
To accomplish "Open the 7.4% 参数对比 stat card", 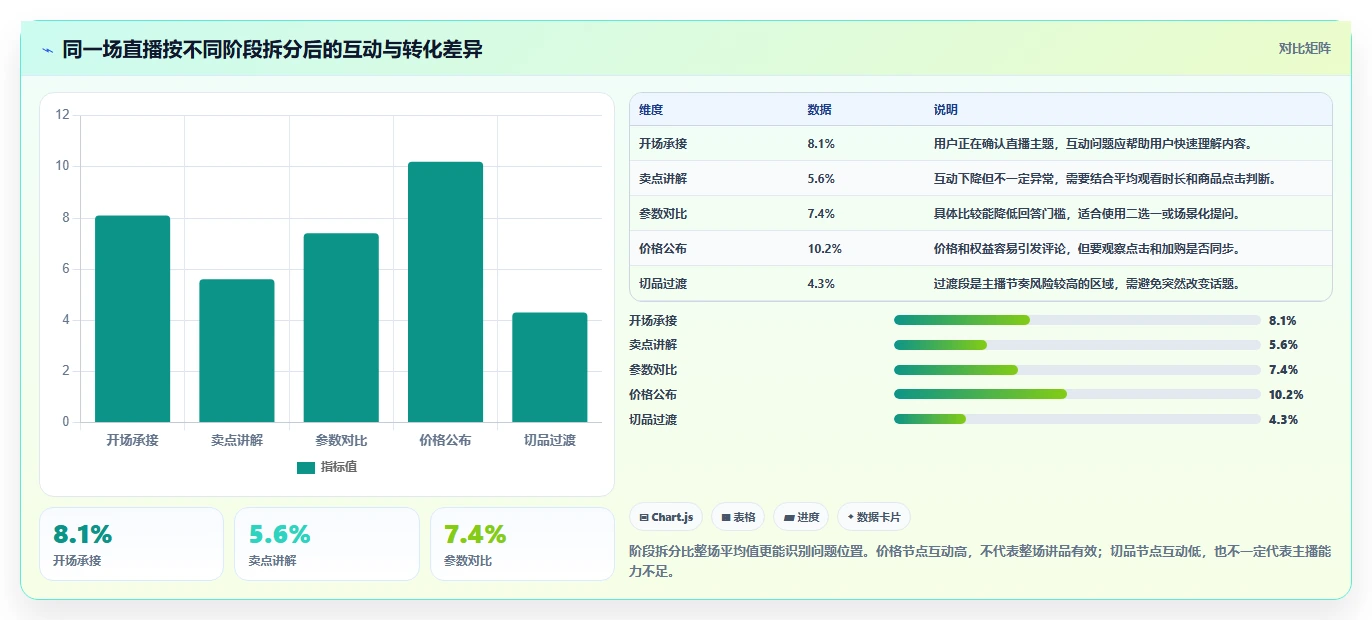I will tap(522, 544).
